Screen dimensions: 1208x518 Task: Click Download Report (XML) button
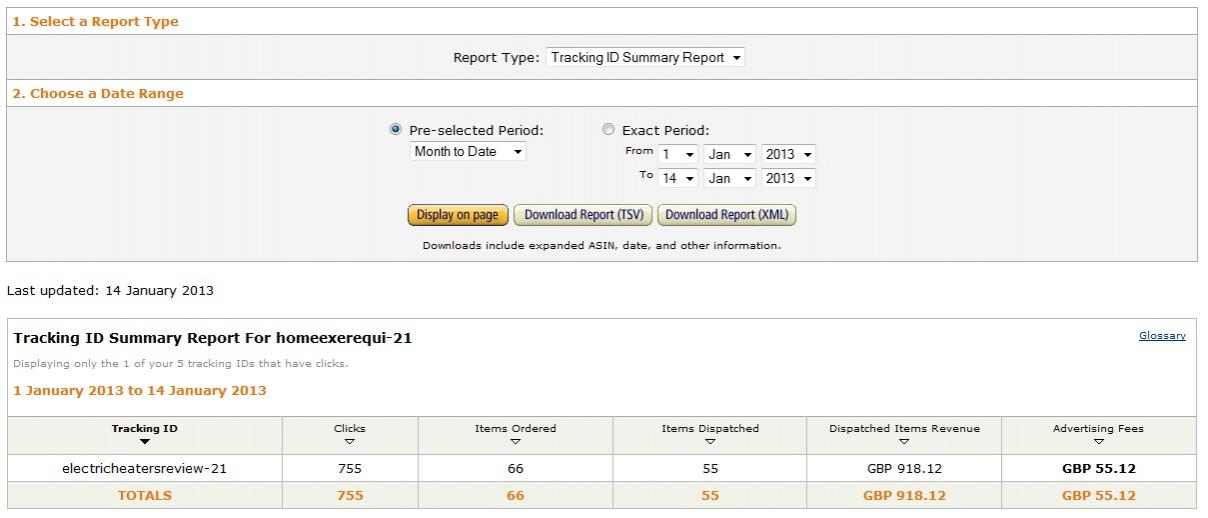[727, 215]
